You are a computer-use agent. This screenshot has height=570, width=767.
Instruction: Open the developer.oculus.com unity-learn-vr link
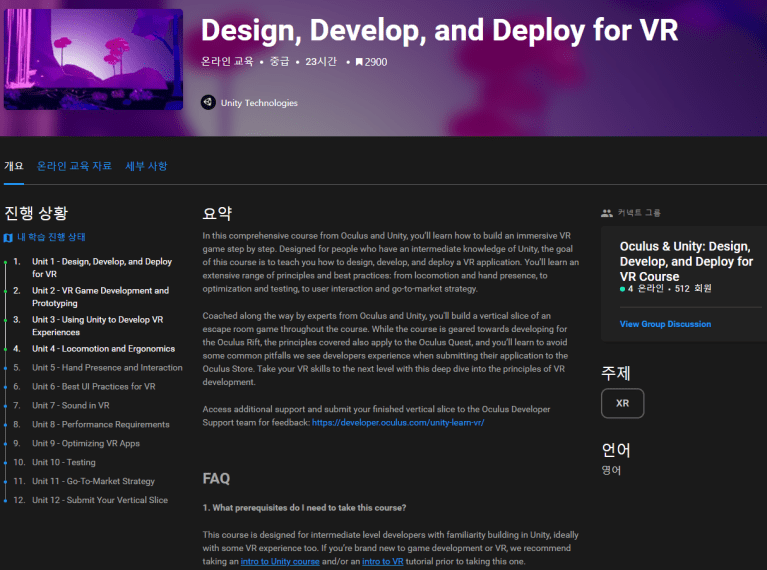coord(398,423)
